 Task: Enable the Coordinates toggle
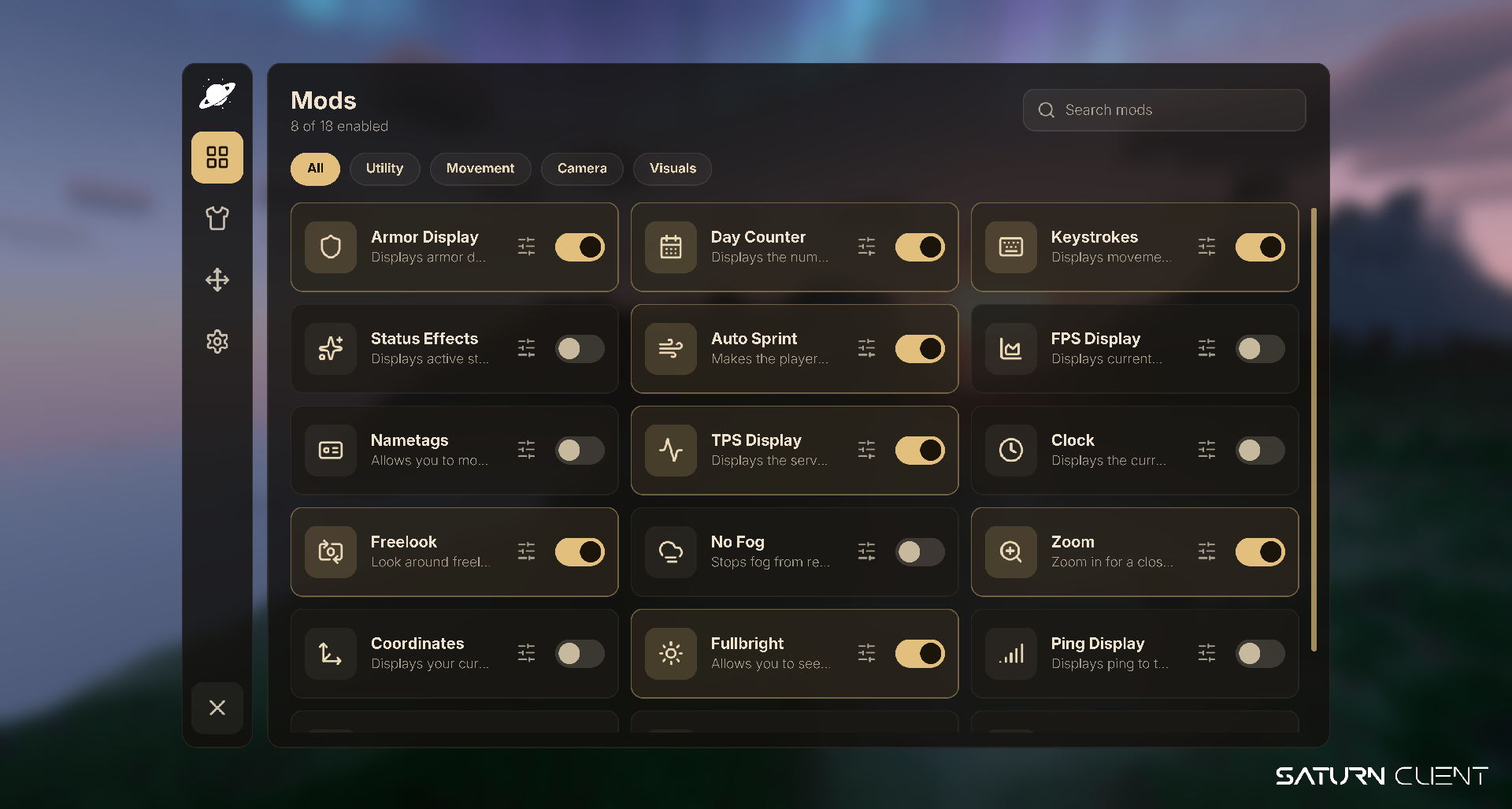click(580, 654)
